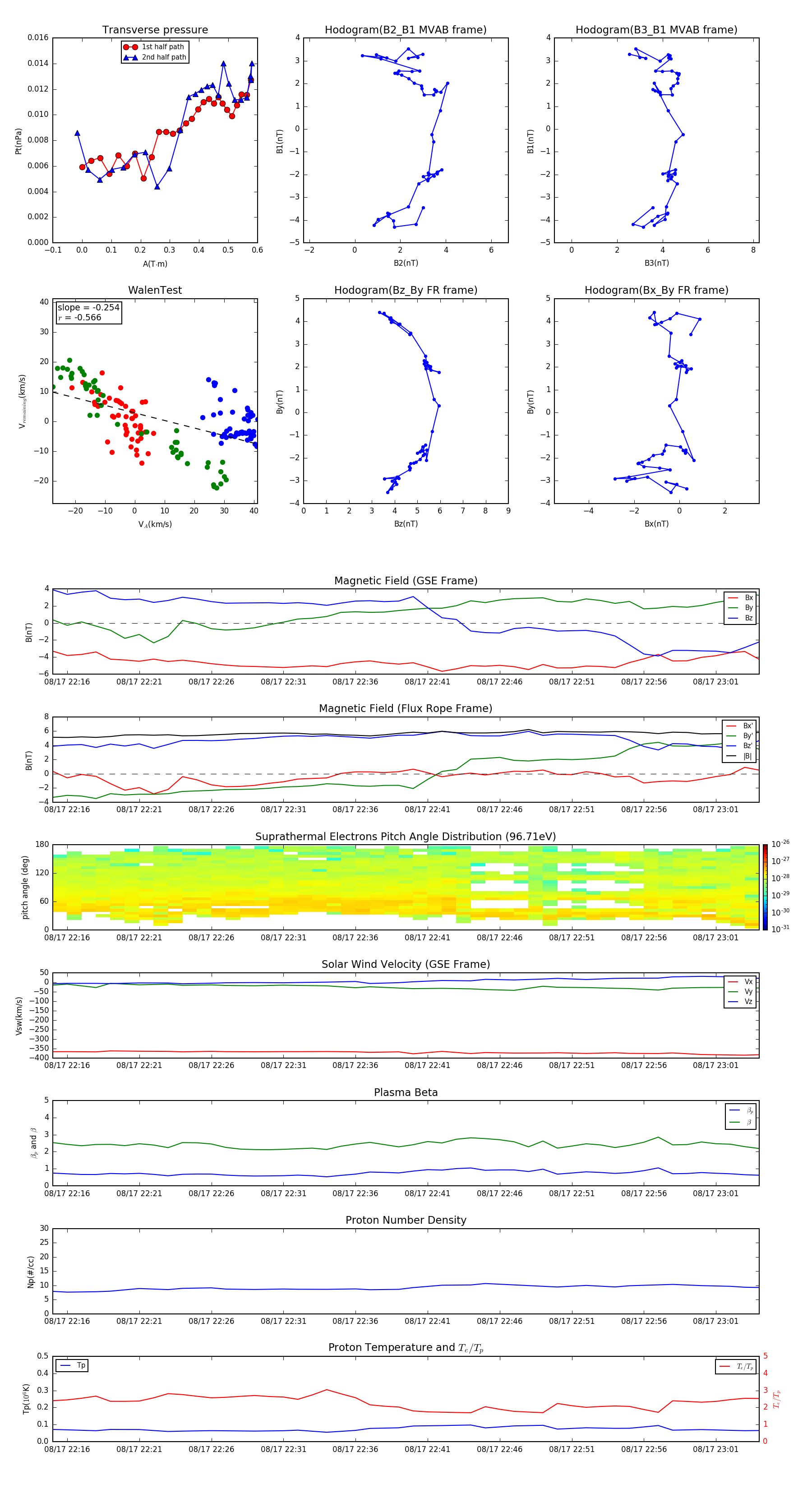
Task: Click '08/17 22:16' tick under proton temperature plot
Action: 67,1449
